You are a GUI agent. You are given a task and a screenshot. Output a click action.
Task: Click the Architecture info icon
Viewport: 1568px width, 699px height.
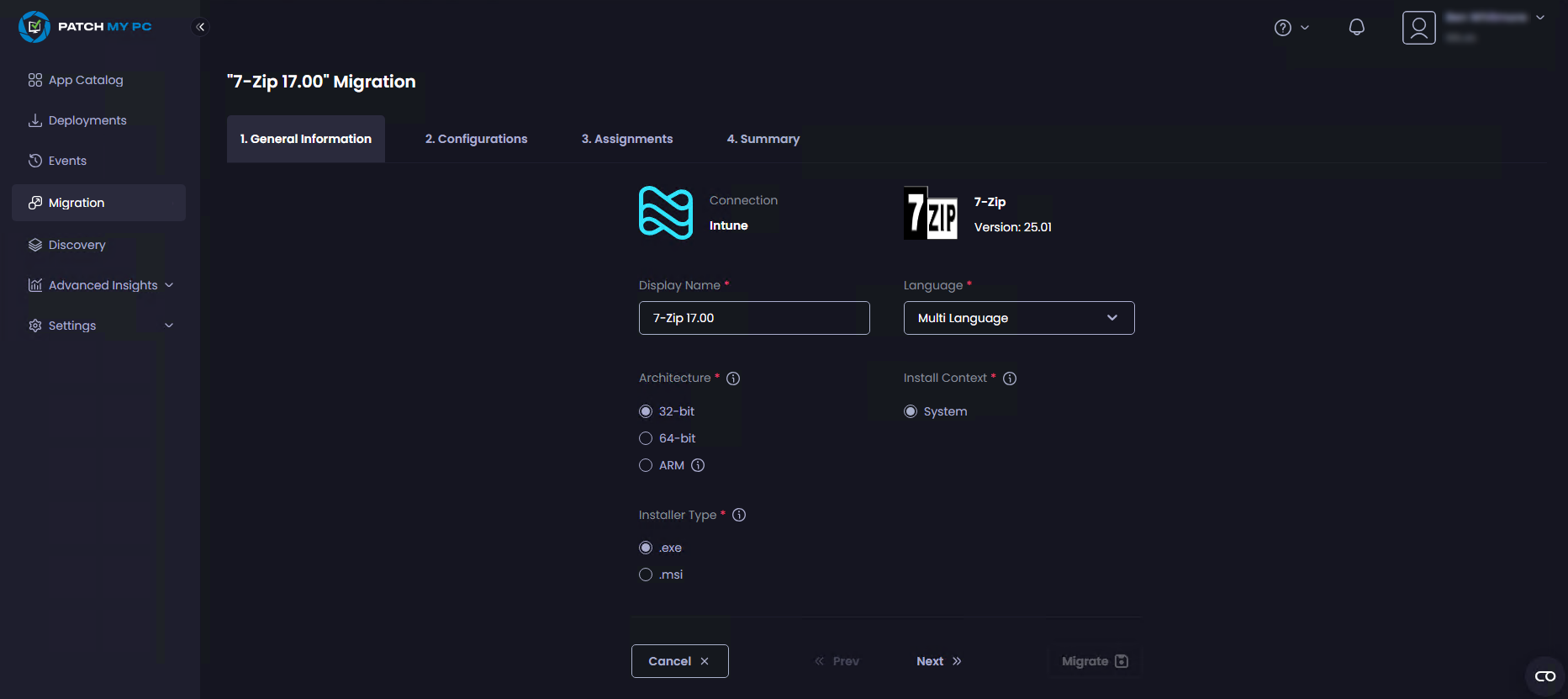pyautogui.click(x=733, y=379)
